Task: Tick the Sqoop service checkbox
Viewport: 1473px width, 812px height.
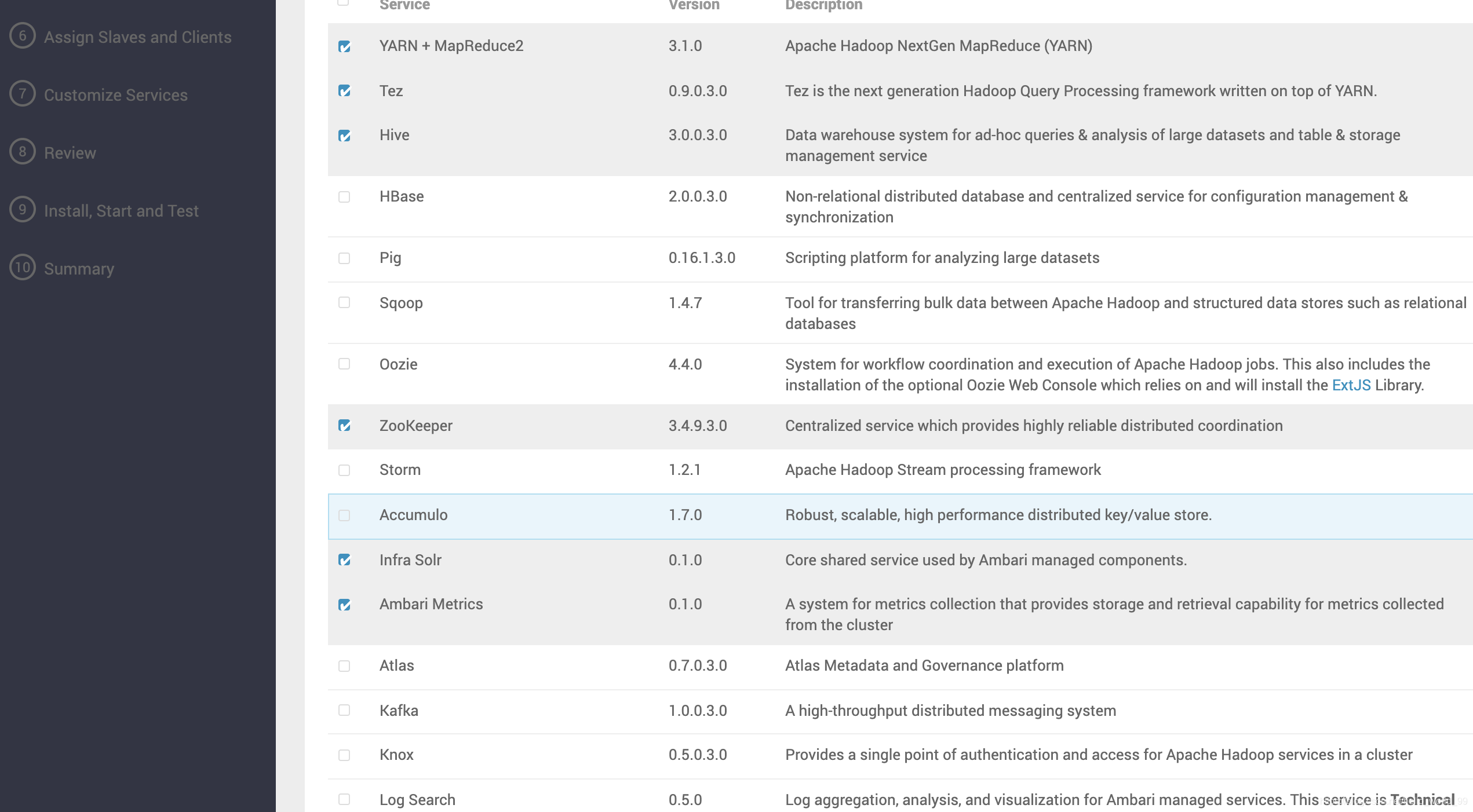Action: (x=344, y=303)
